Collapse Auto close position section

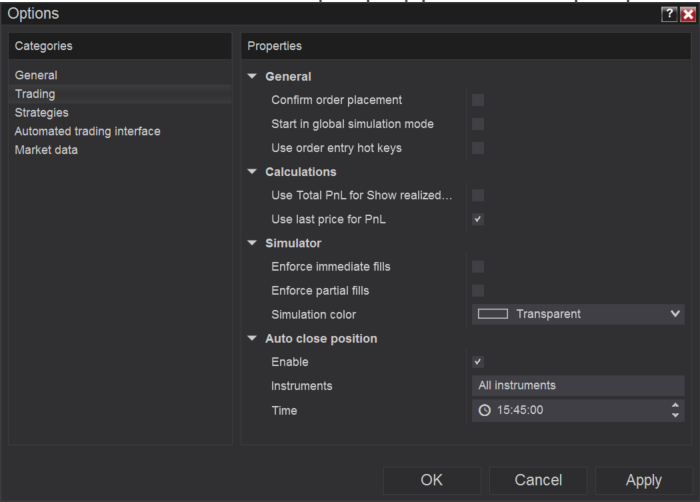[x=253, y=338]
